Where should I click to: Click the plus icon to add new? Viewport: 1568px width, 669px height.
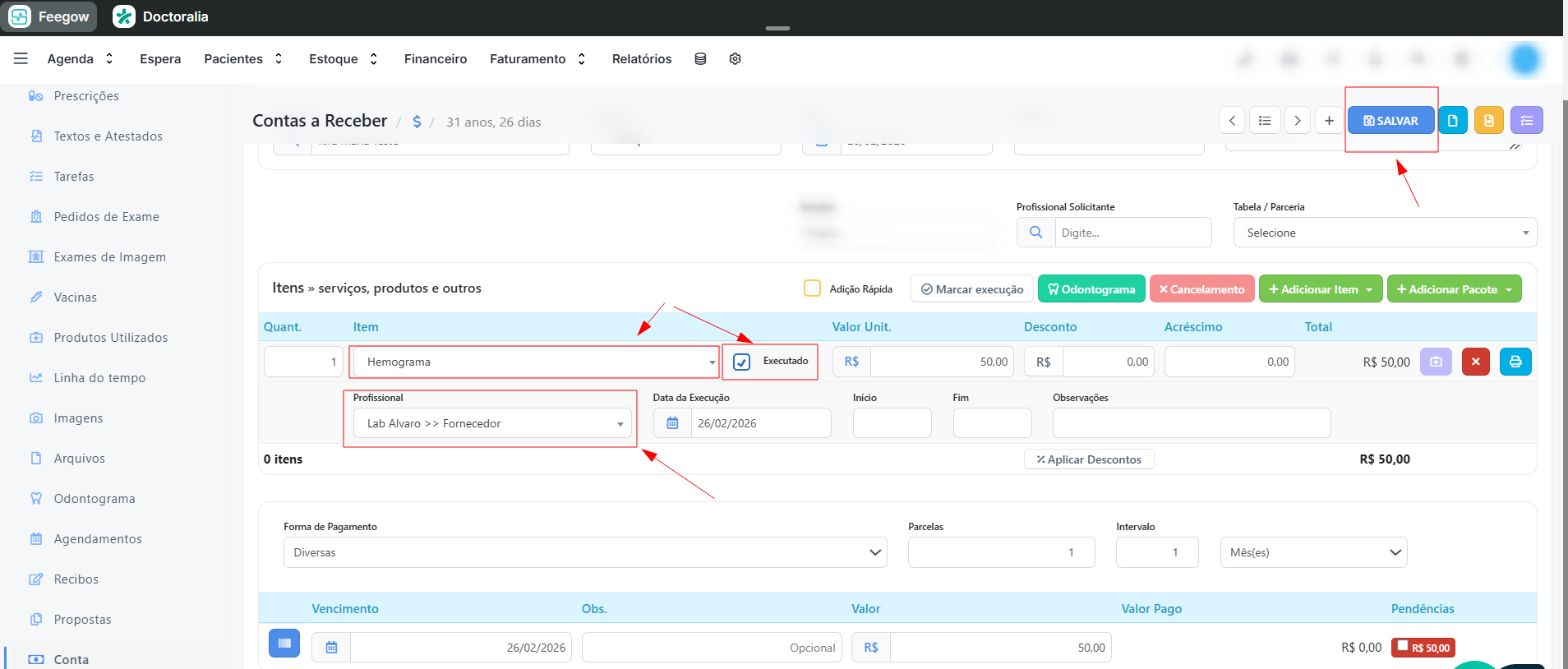click(1329, 121)
